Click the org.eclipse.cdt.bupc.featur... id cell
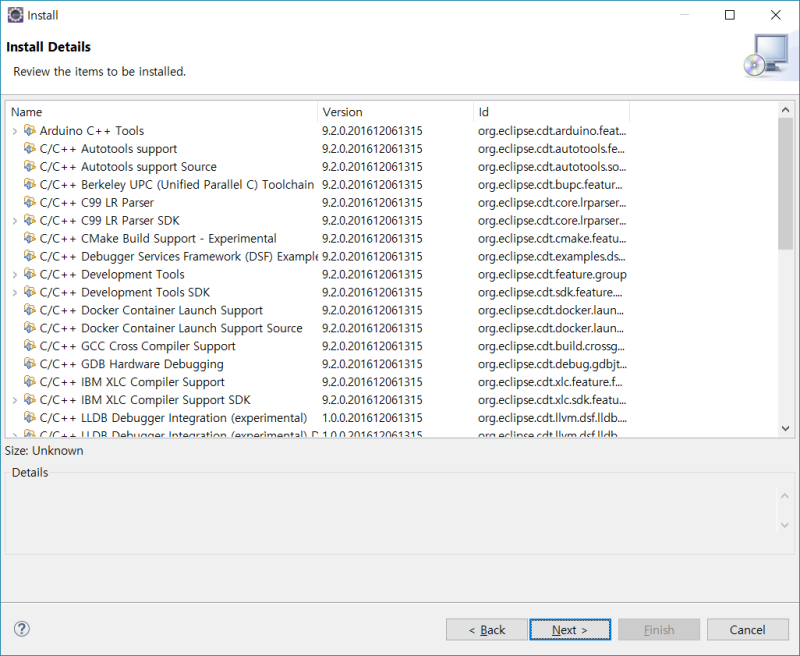Screen dimensions: 800x656 (550, 184)
